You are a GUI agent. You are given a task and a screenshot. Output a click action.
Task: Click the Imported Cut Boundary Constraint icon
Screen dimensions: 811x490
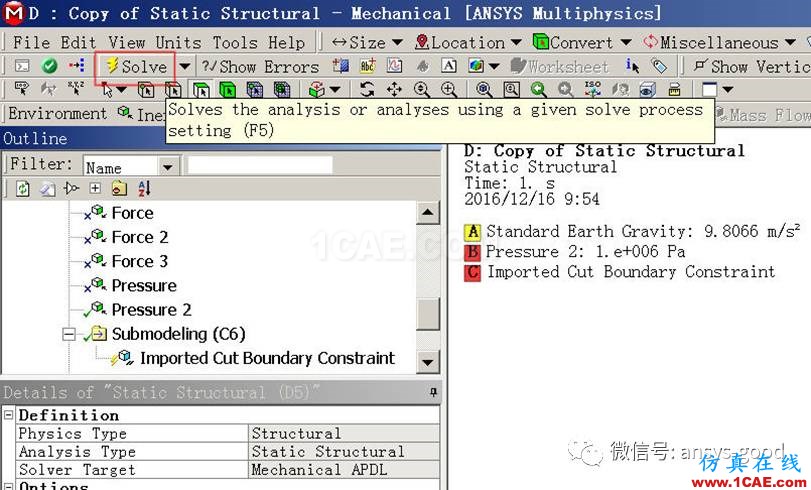tap(122, 358)
